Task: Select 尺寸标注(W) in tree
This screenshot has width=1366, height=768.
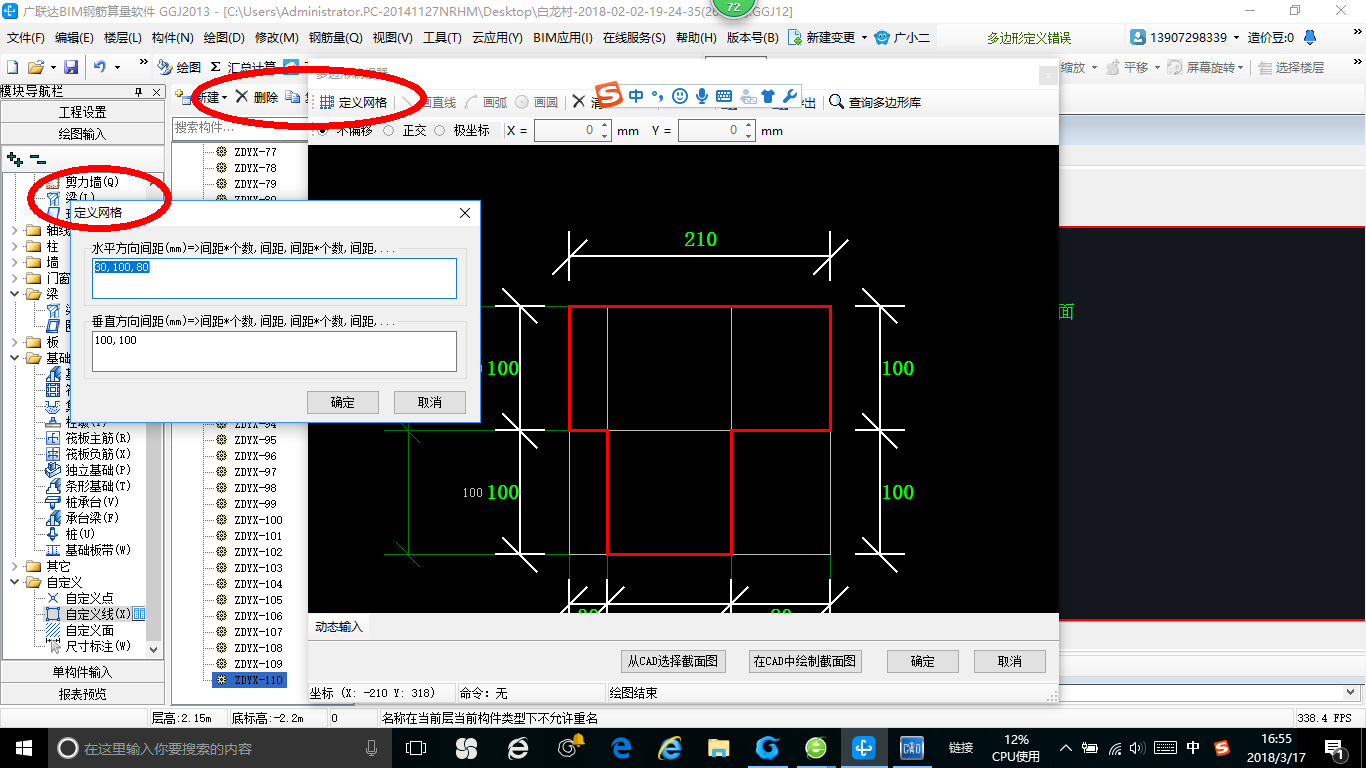Action: pos(89,646)
